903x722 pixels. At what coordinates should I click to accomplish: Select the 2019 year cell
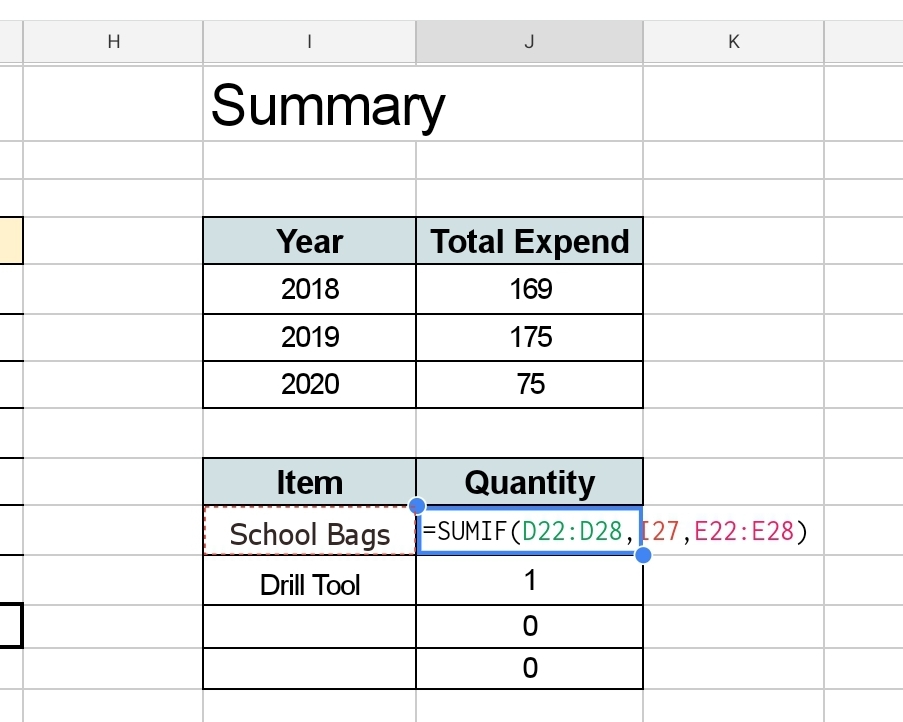click(309, 336)
